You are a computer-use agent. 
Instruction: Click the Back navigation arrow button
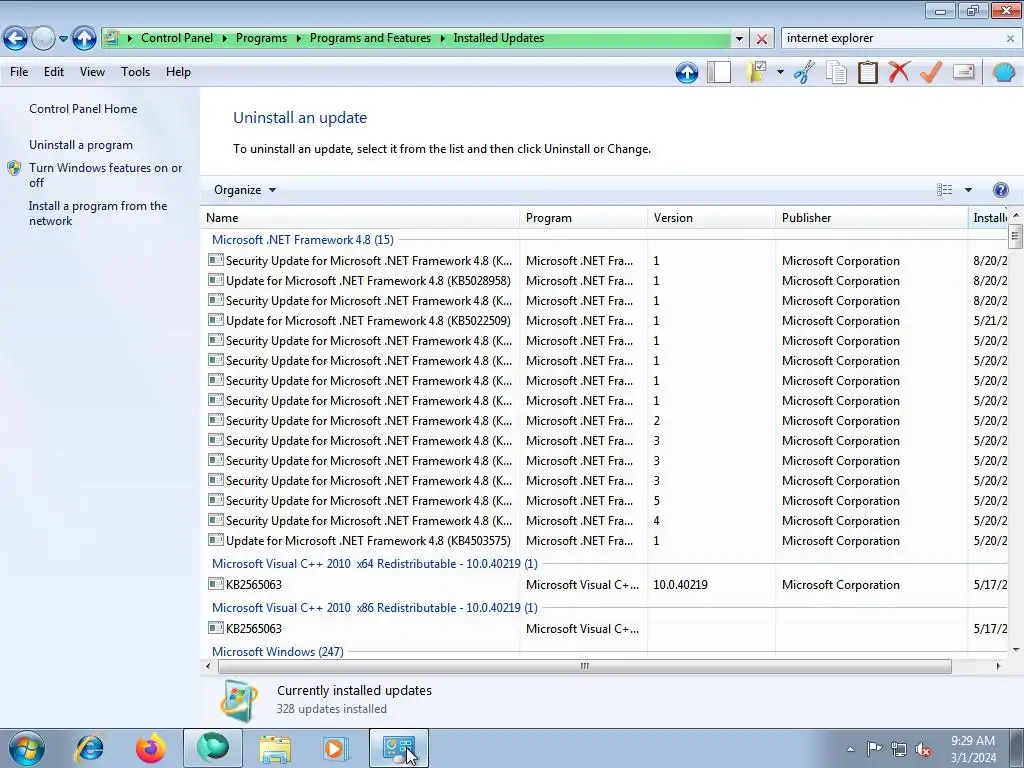click(15, 38)
